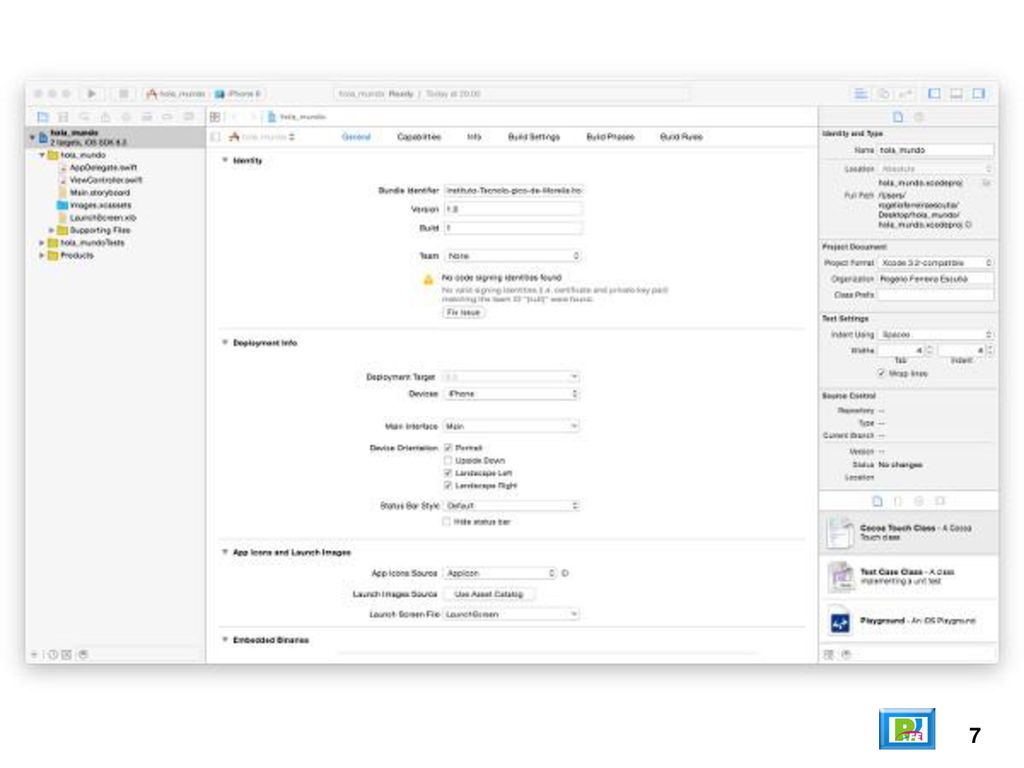Toggle library grid view icon
This screenshot has height=768, width=1024.
click(x=829, y=654)
